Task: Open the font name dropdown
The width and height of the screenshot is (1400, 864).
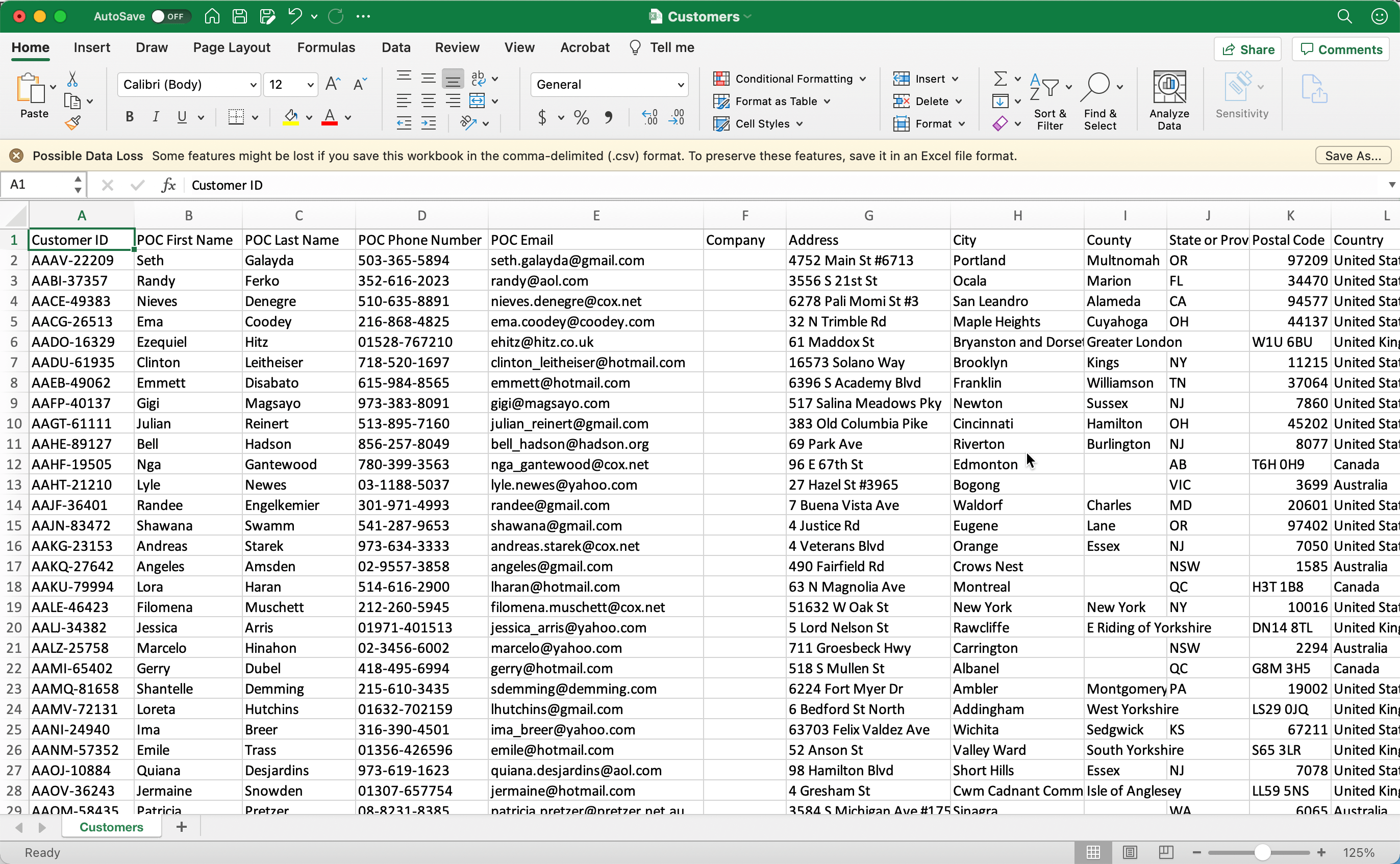Action: pos(253,85)
